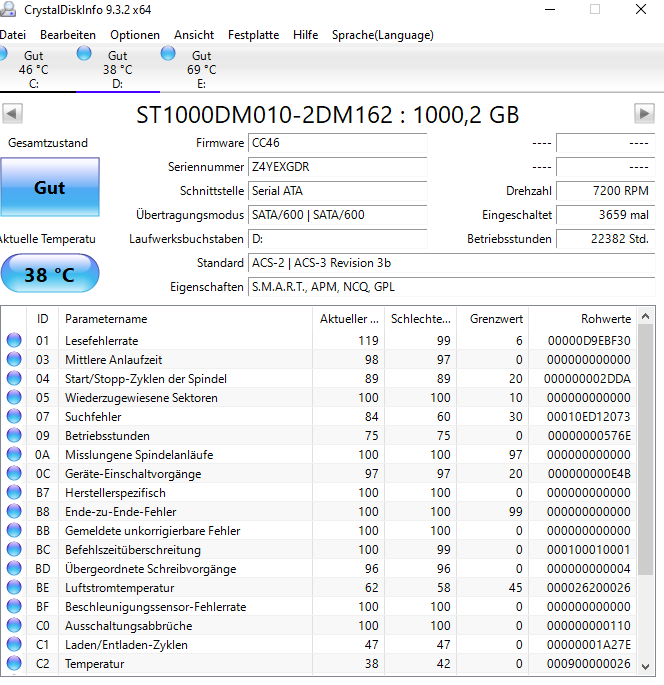Go to the previous disk with left arrow
This screenshot has width=664, height=685.
(x=12, y=114)
